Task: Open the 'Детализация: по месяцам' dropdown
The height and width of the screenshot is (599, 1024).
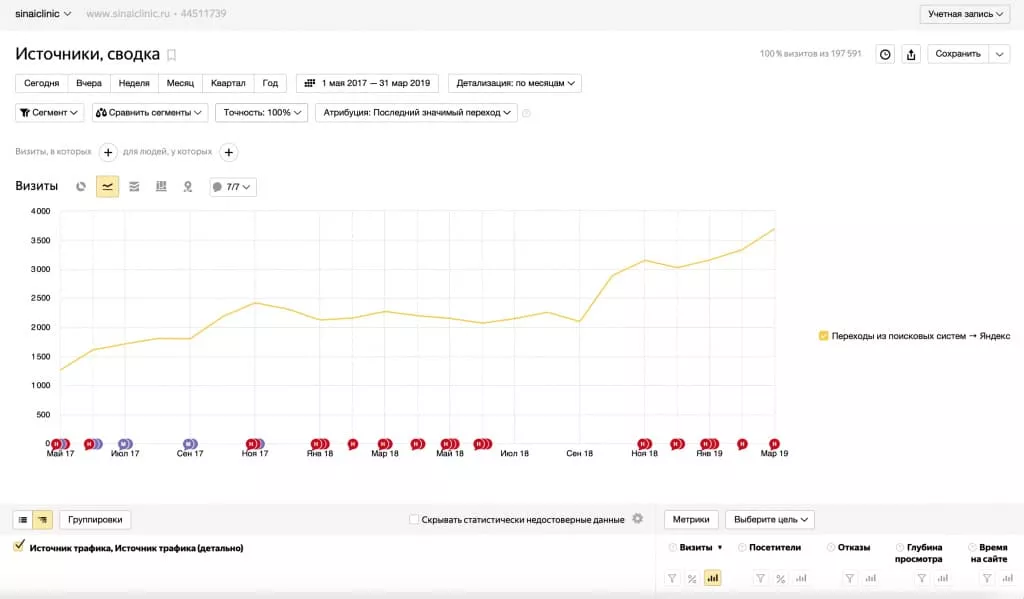Action: tap(515, 83)
